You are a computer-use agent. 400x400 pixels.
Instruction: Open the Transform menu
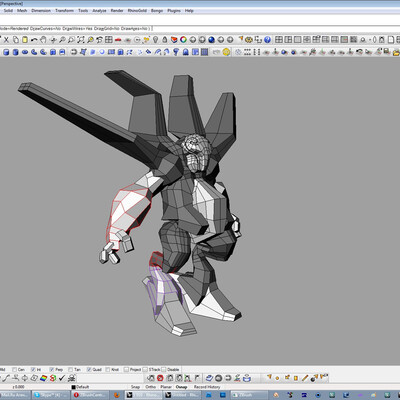tap(64, 11)
